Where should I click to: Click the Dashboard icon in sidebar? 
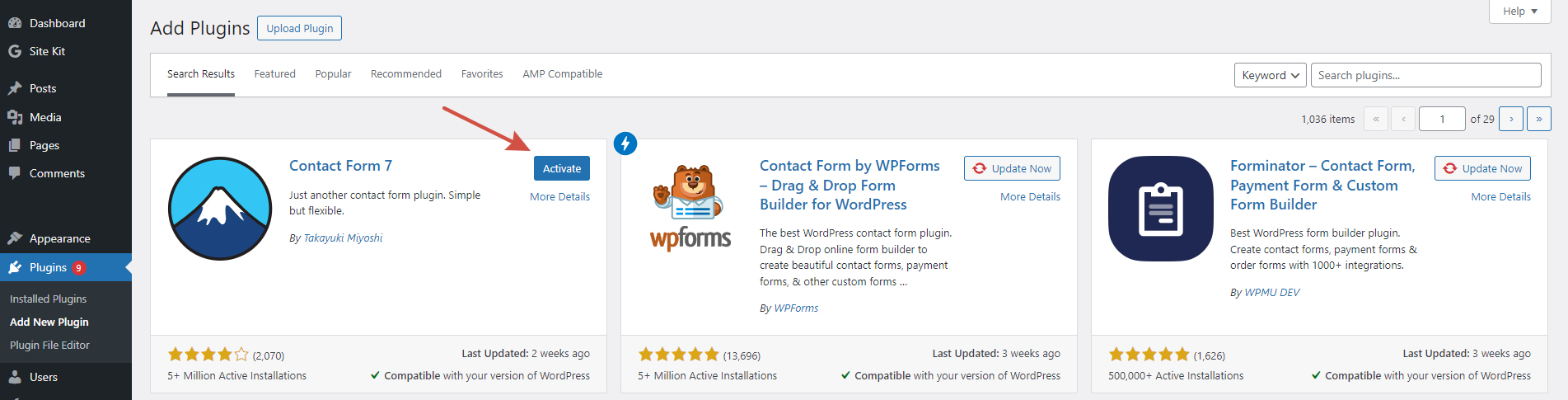15,23
